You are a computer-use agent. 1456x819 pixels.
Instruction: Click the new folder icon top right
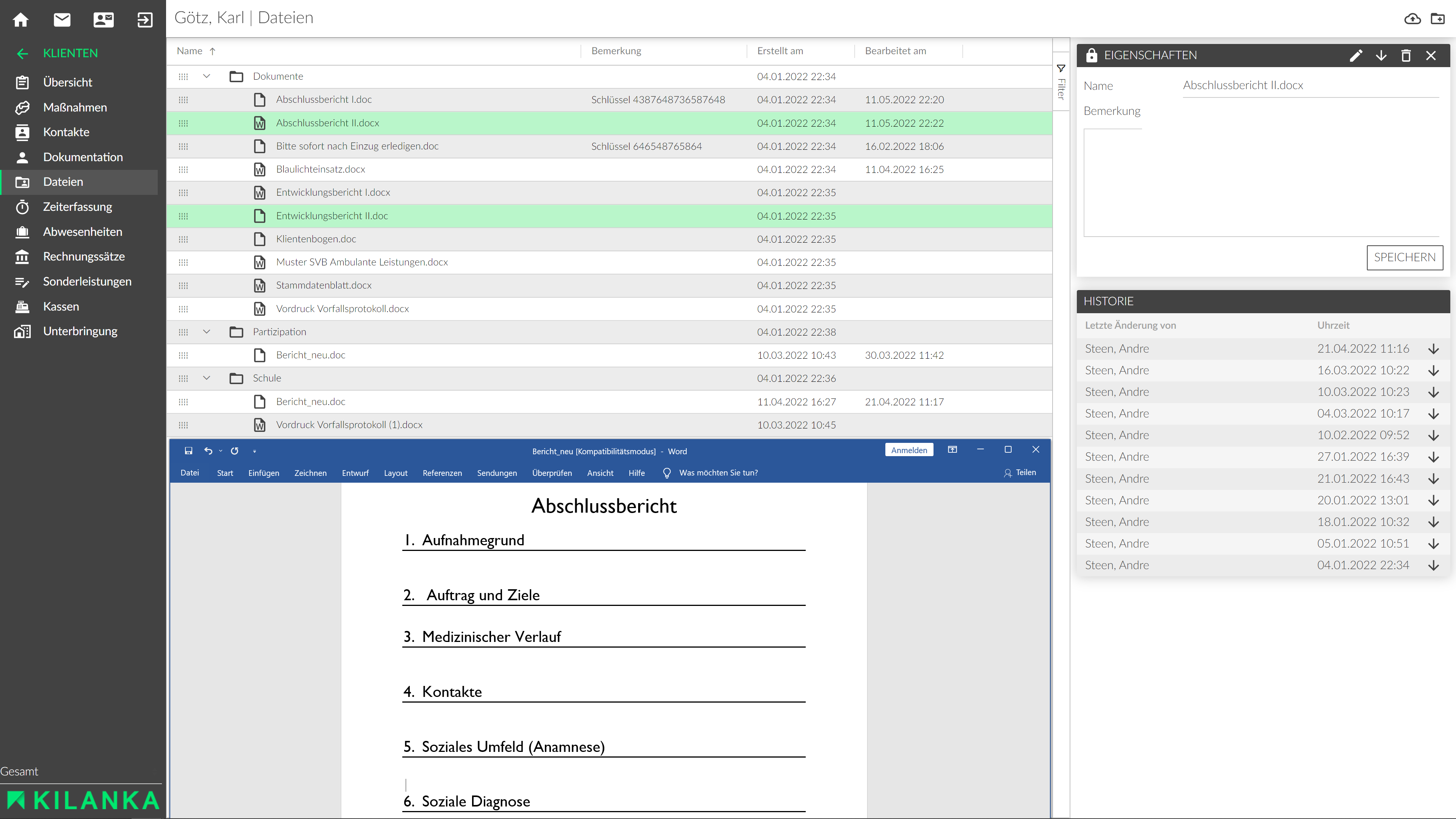coord(1437,19)
